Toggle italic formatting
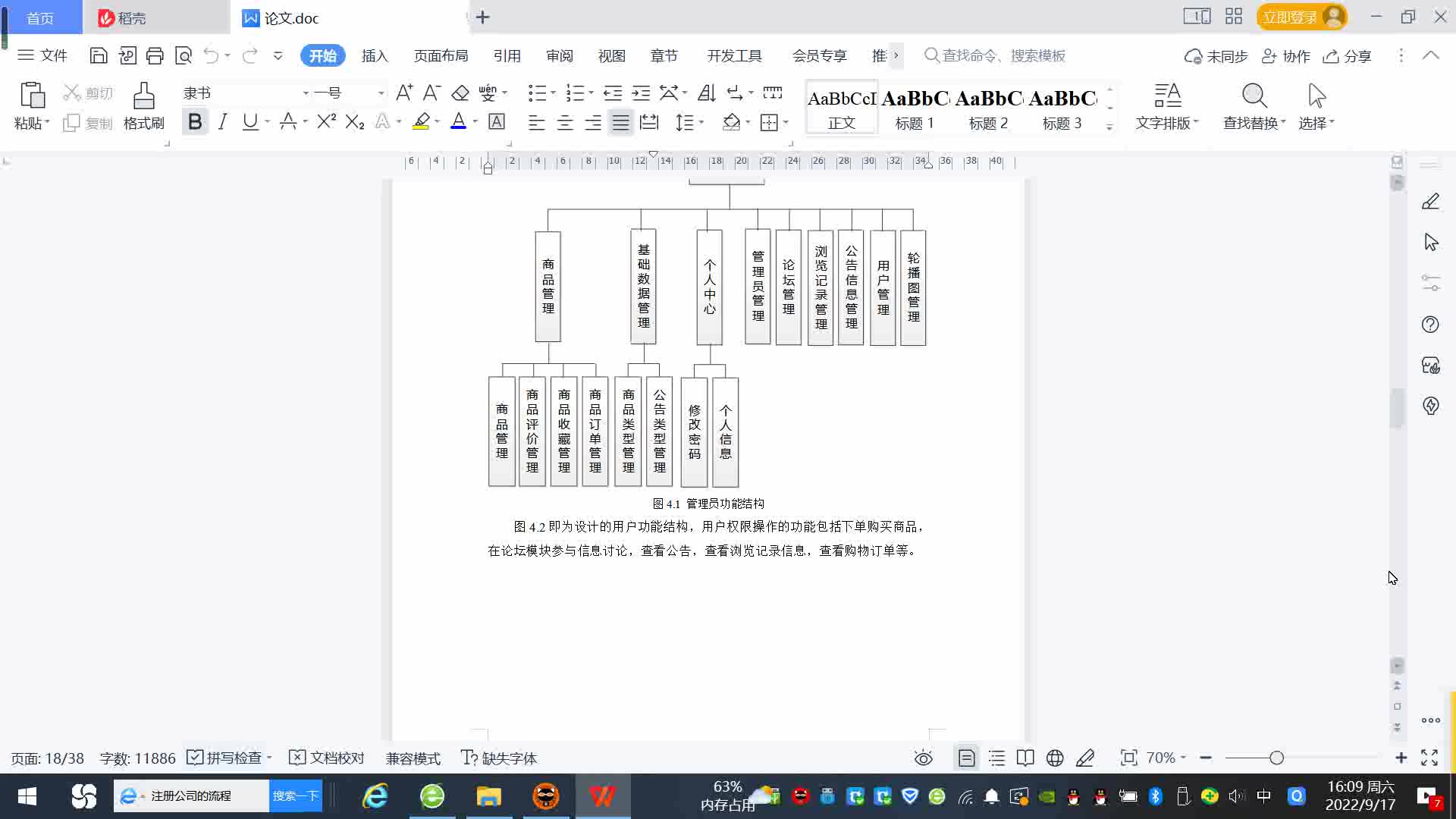The width and height of the screenshot is (1456, 819). [x=222, y=122]
